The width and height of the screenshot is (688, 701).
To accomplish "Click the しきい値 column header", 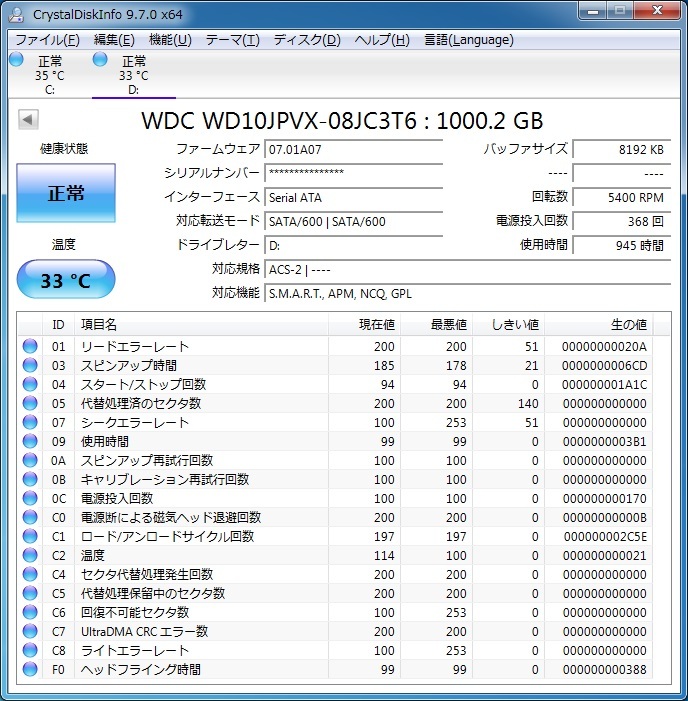I will tap(509, 325).
